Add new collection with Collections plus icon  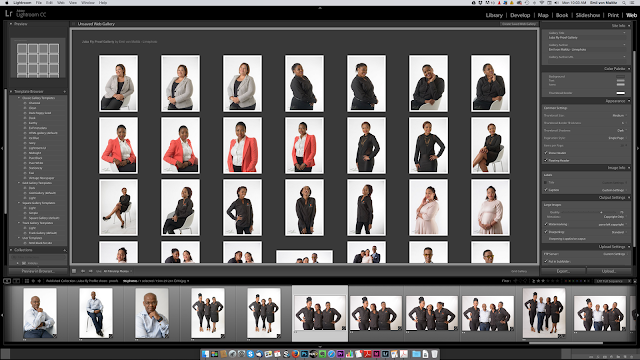(x=65, y=250)
